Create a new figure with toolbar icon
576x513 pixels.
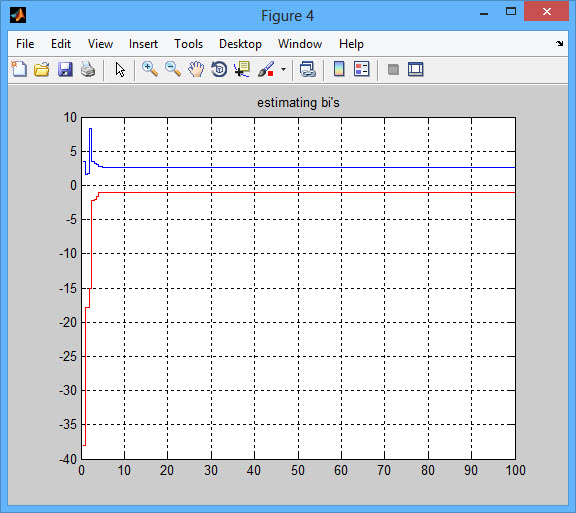19,69
